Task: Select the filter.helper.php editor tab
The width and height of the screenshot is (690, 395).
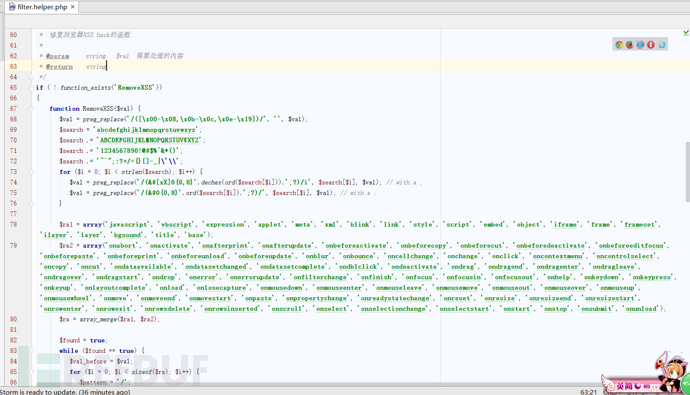Action: pos(42,7)
